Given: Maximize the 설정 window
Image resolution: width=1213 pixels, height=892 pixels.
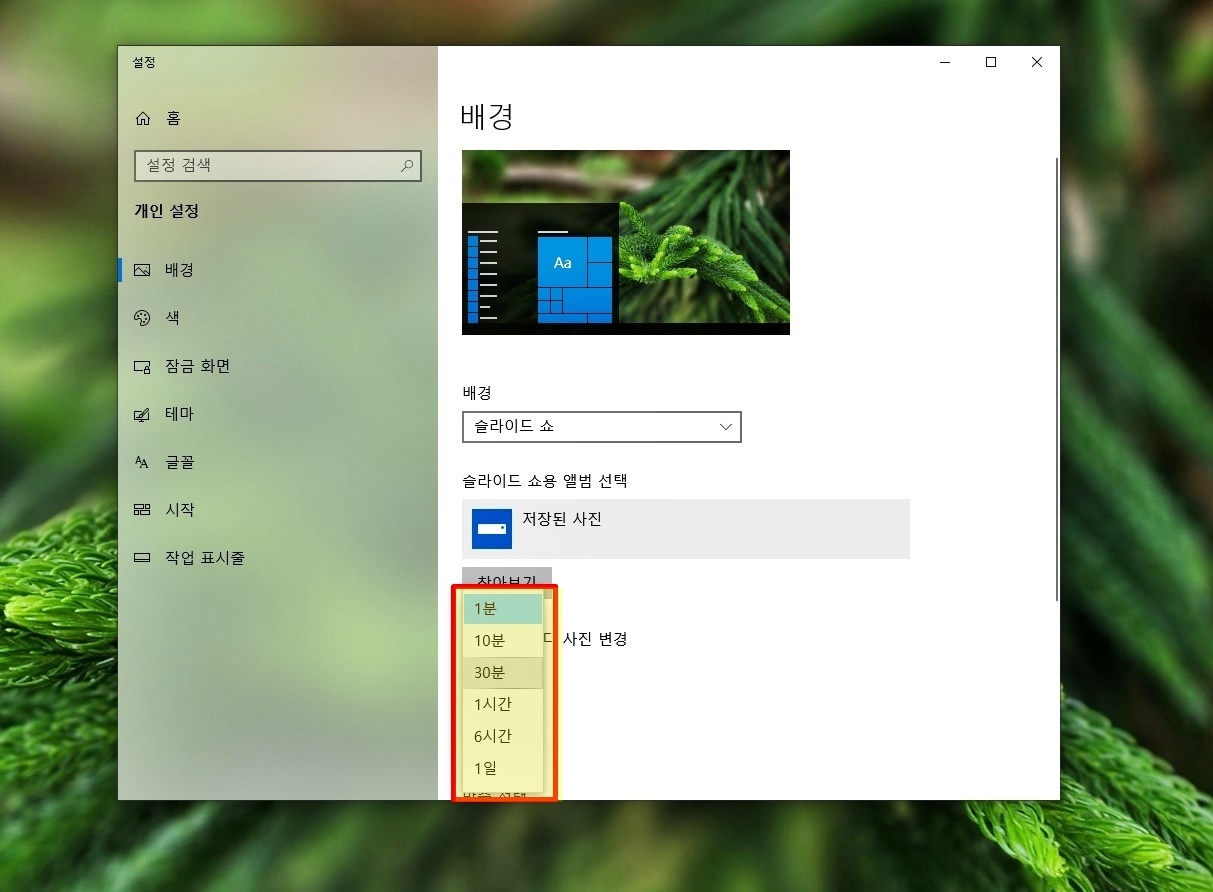Looking at the screenshot, I should coord(991,62).
